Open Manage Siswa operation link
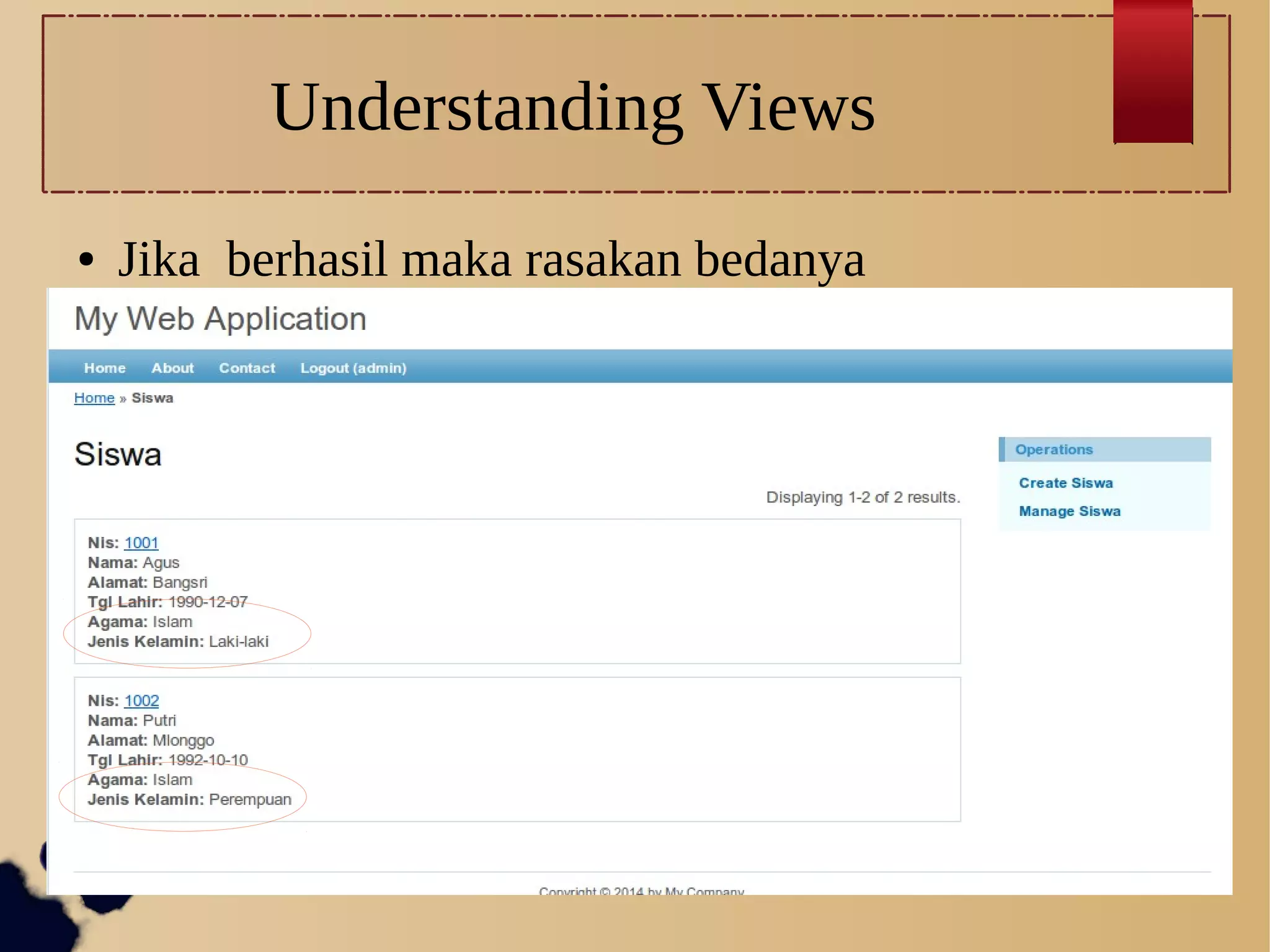The width and height of the screenshot is (1270, 952). click(x=1069, y=512)
